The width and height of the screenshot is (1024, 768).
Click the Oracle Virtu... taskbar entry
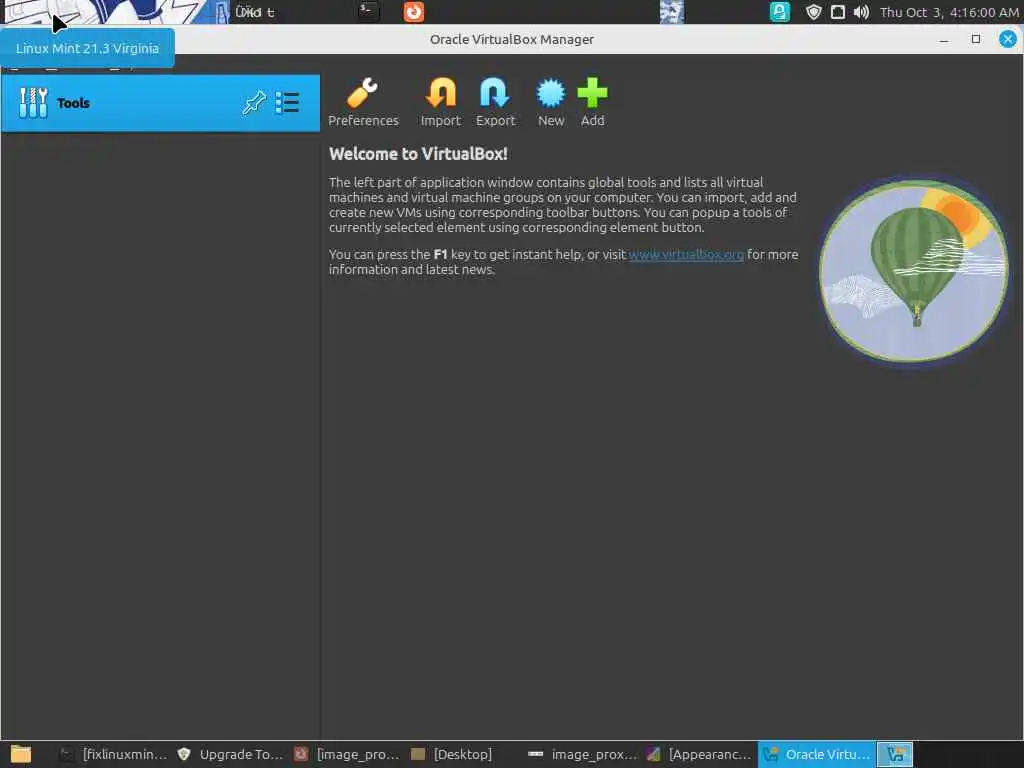(816, 754)
